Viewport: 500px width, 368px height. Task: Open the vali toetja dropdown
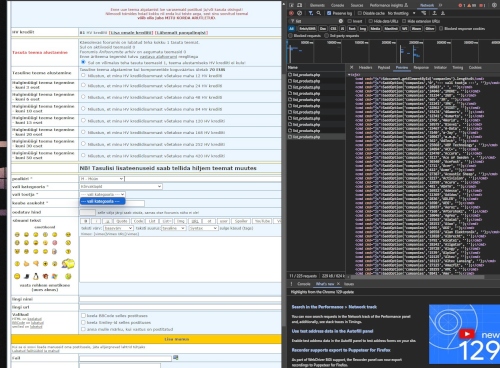pos(102,194)
